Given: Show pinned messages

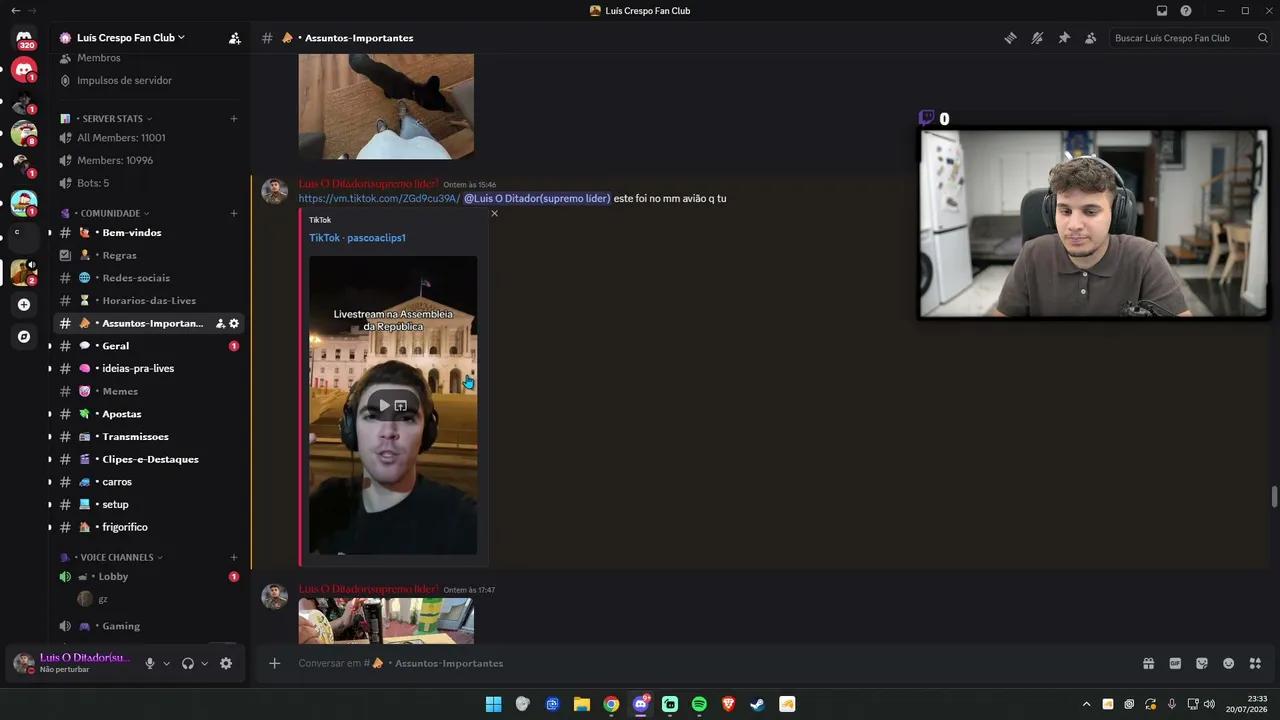Looking at the screenshot, I should [1064, 38].
